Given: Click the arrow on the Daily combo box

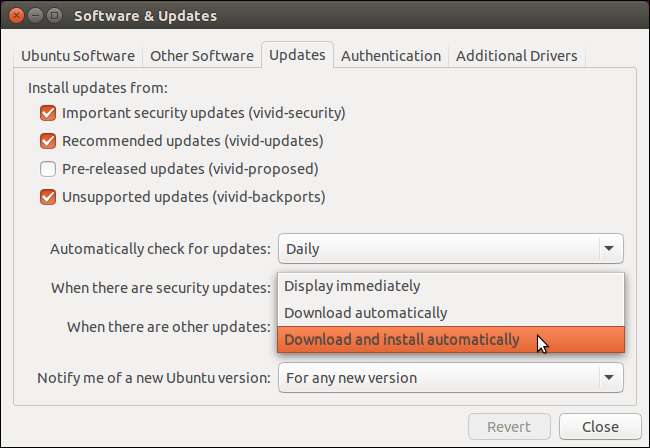Looking at the screenshot, I should click(608, 248).
